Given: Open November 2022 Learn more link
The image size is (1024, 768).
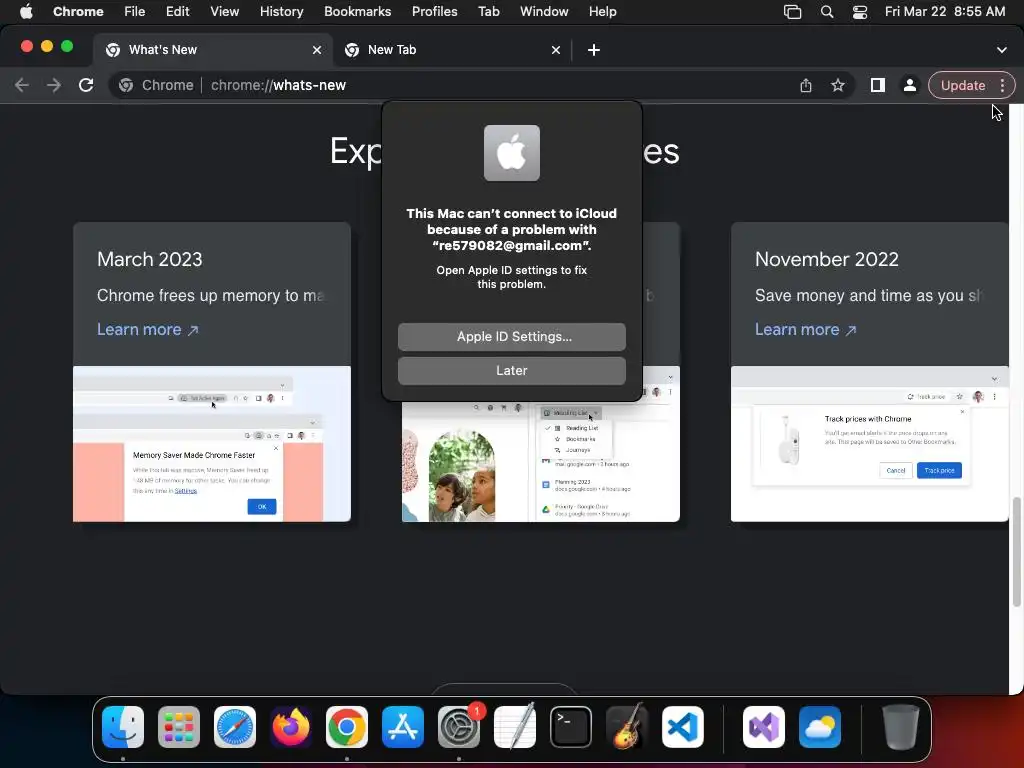Looking at the screenshot, I should click(805, 329).
